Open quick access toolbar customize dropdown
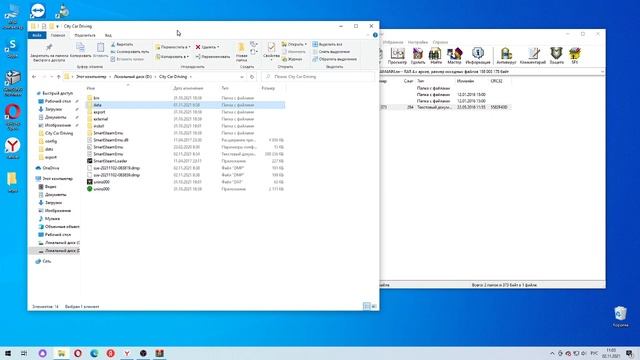 [58, 27]
